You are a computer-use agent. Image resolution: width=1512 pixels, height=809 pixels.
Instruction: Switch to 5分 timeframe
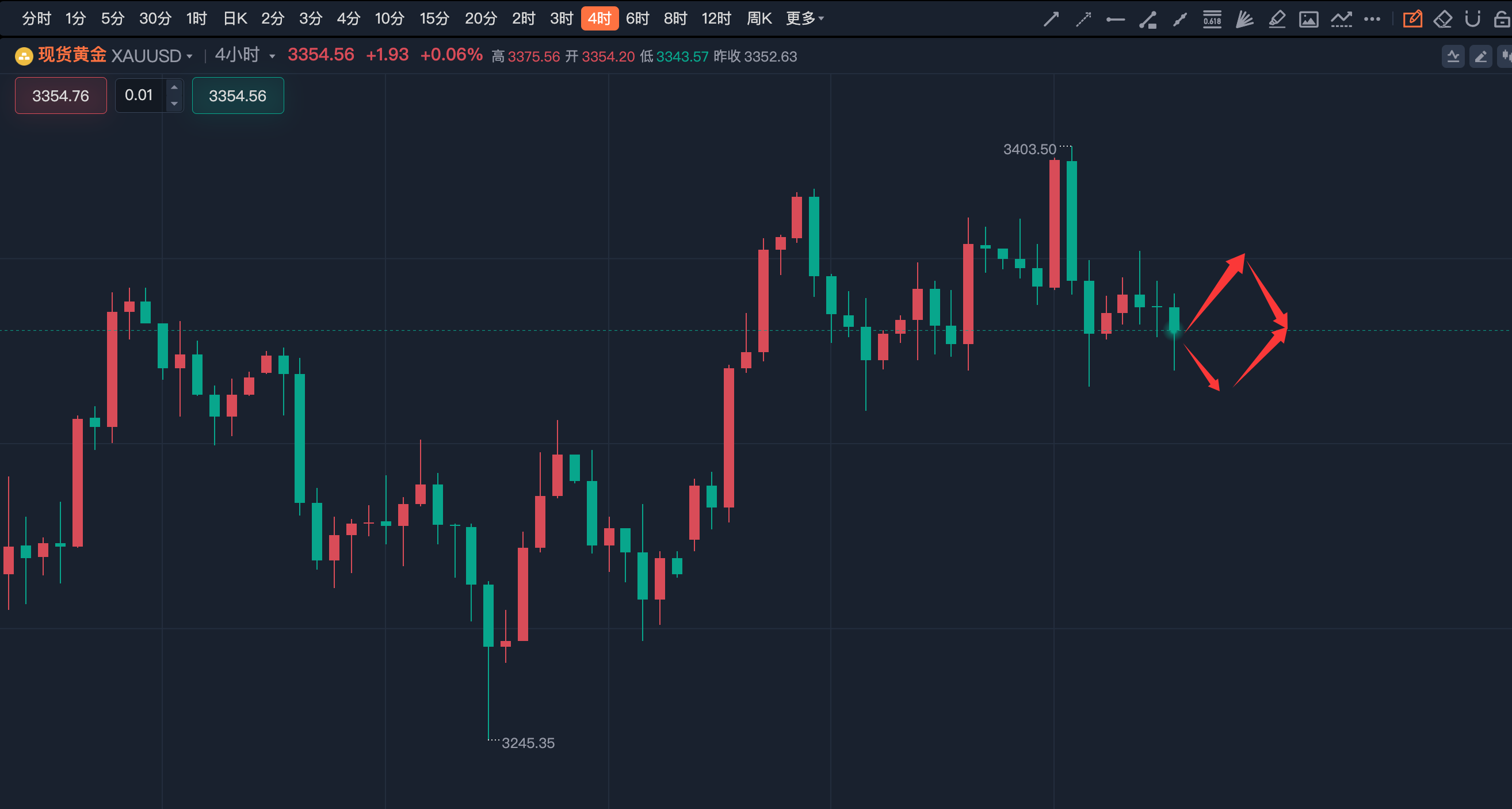113,19
